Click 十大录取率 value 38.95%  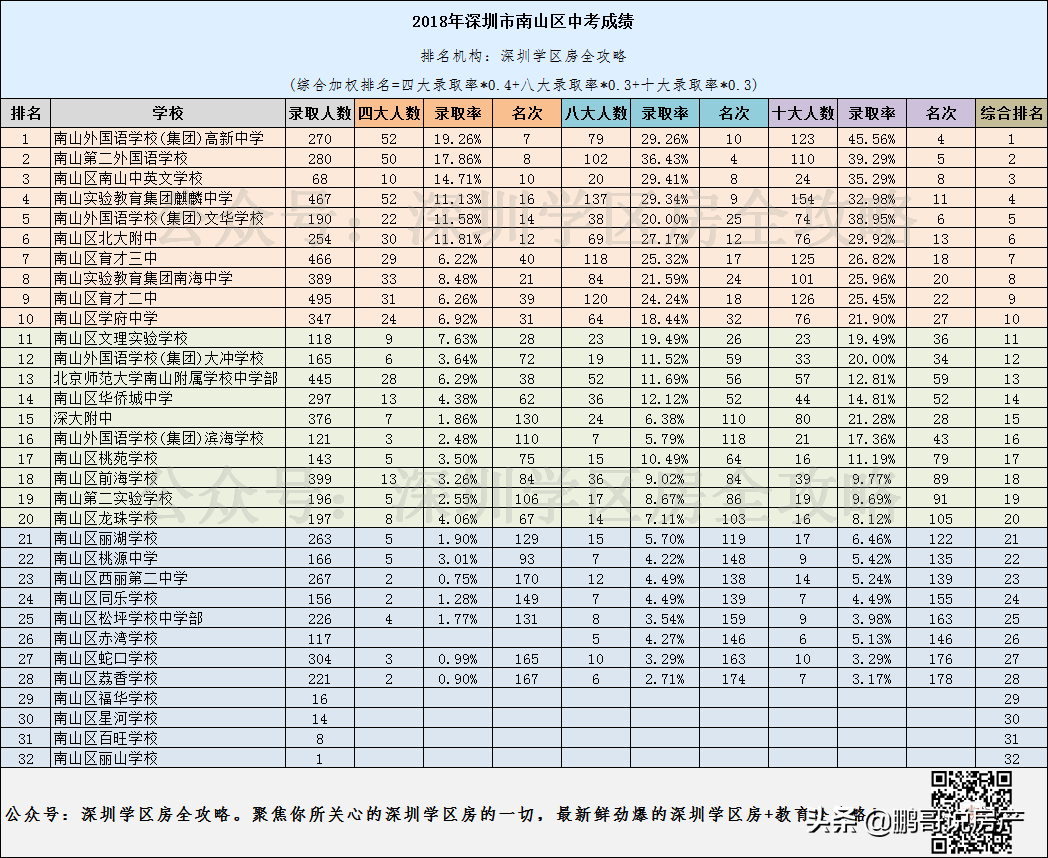[872, 219]
